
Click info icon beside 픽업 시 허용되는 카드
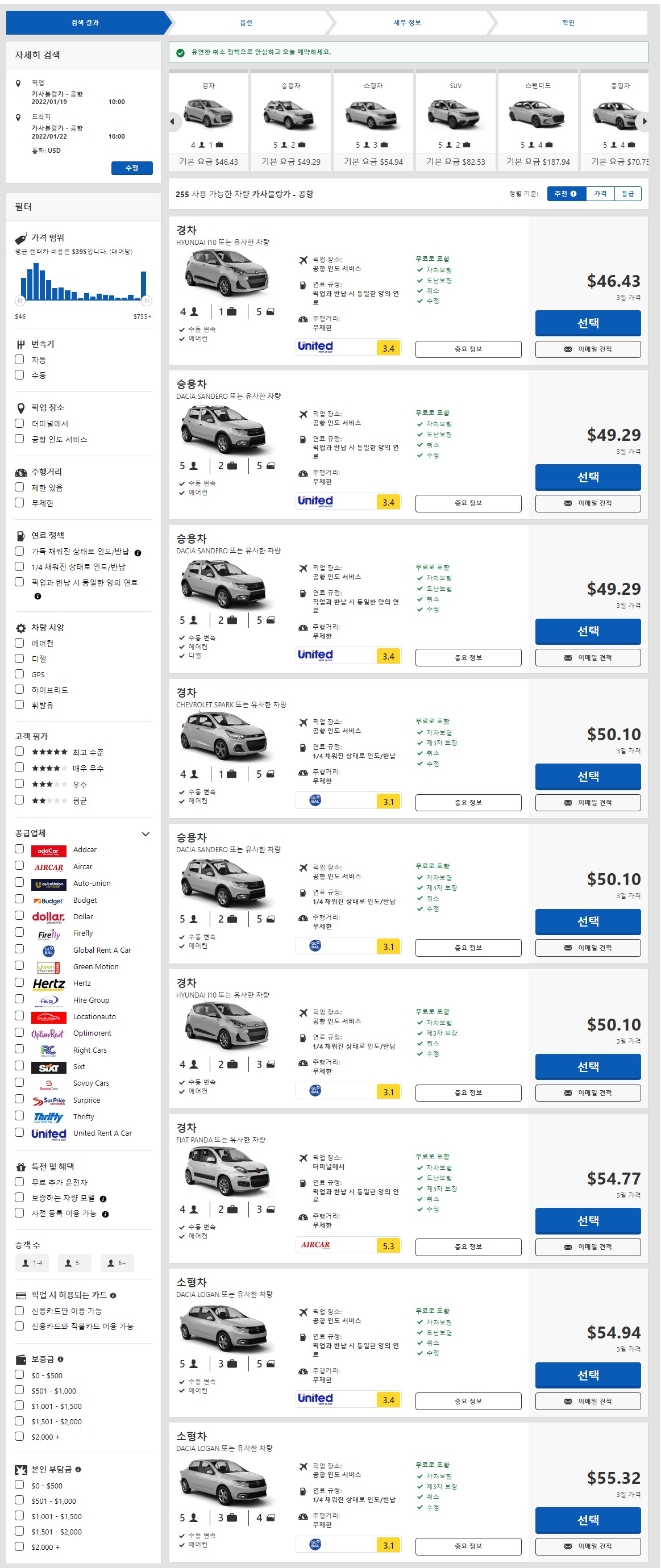[113, 1295]
